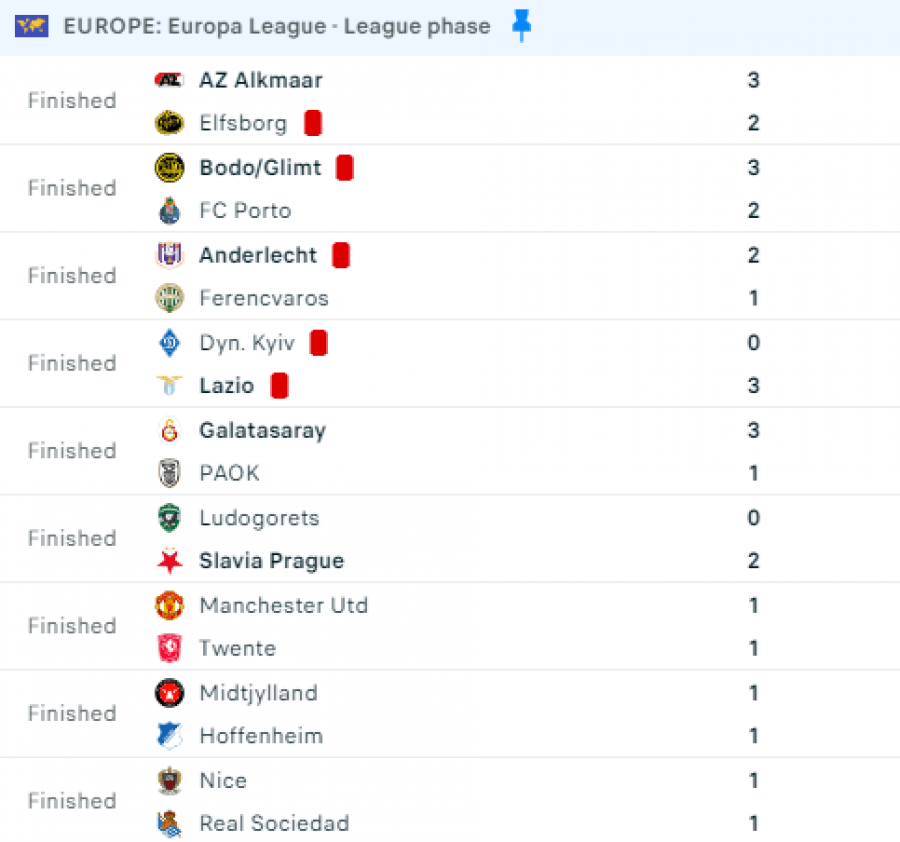
Task: Click the Slavia Prague star logo
Action: pyautogui.click(x=169, y=561)
